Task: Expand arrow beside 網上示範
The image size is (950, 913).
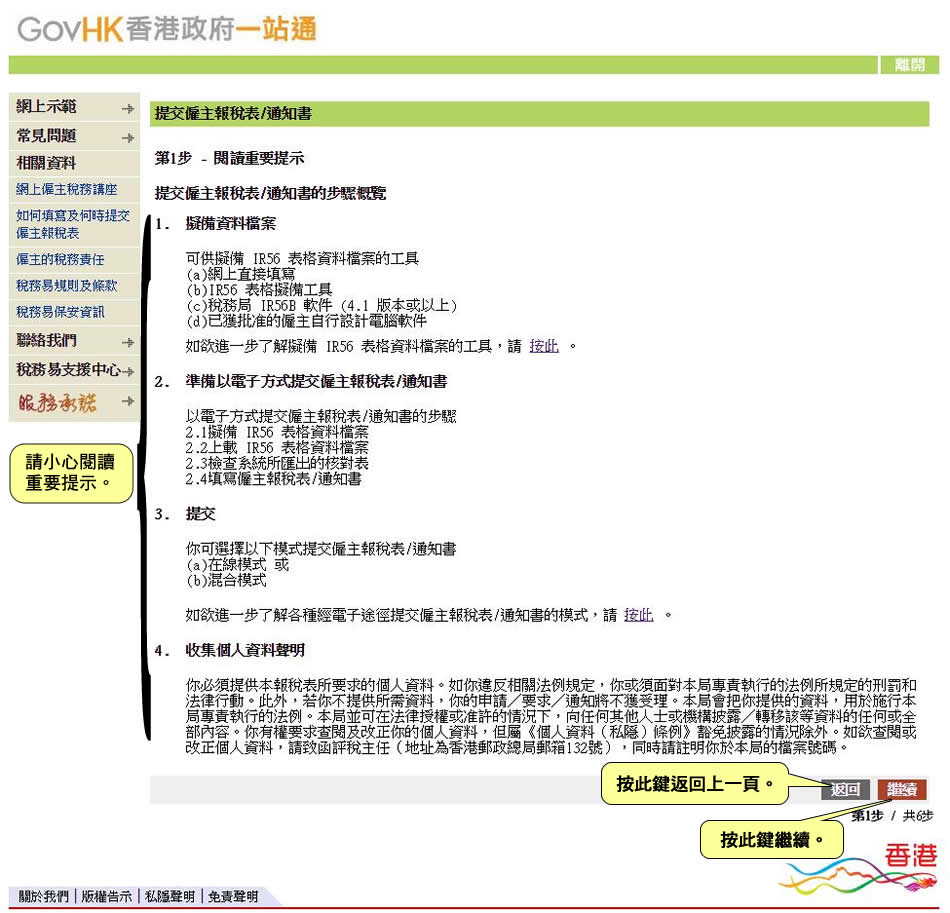Action: click(128, 108)
